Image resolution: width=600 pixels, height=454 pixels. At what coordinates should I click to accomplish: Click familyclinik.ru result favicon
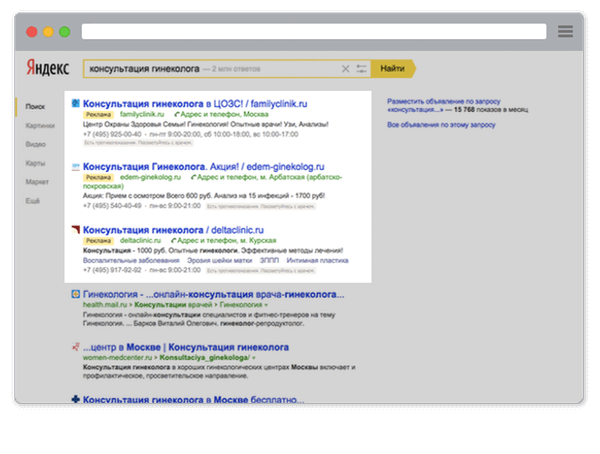click(76, 103)
